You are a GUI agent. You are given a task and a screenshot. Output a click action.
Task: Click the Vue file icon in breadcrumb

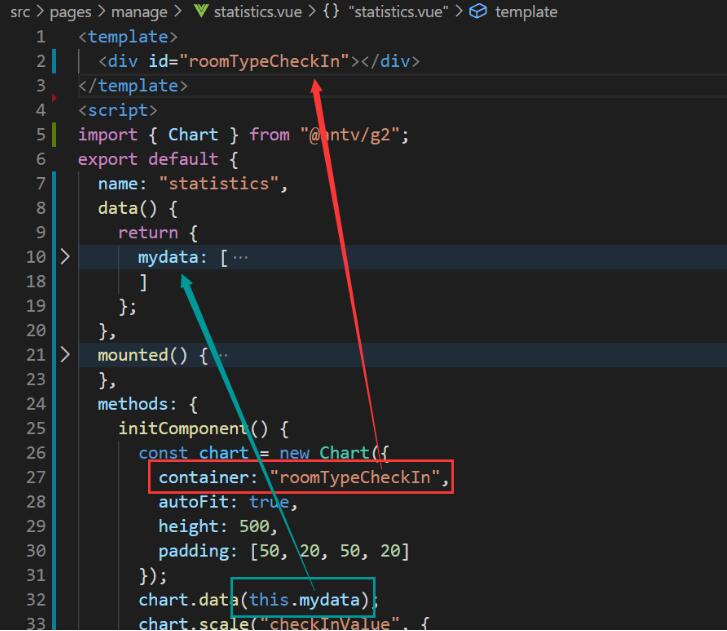(x=201, y=11)
